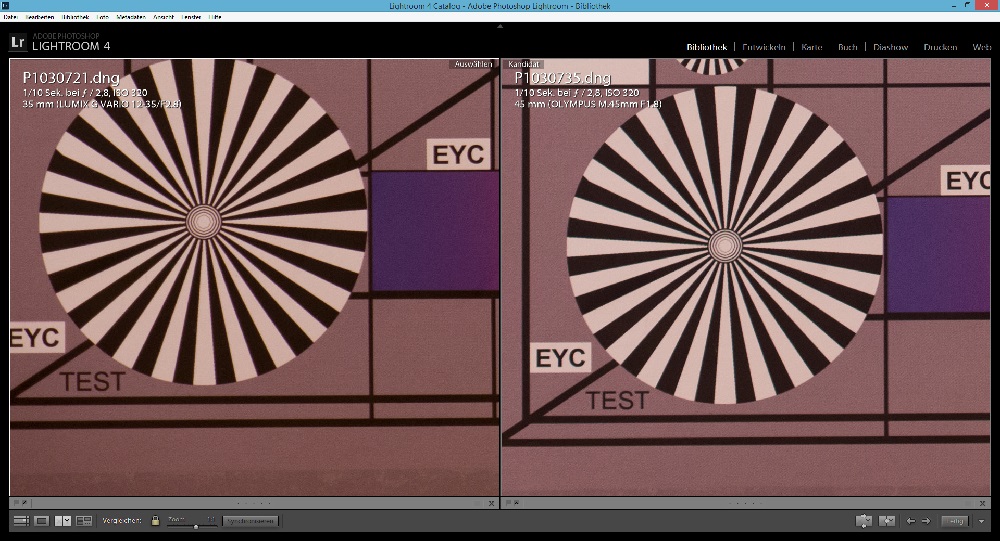The width and height of the screenshot is (1000, 541).
Task: Click the P1030721.dng Select image
Action: click(254, 277)
